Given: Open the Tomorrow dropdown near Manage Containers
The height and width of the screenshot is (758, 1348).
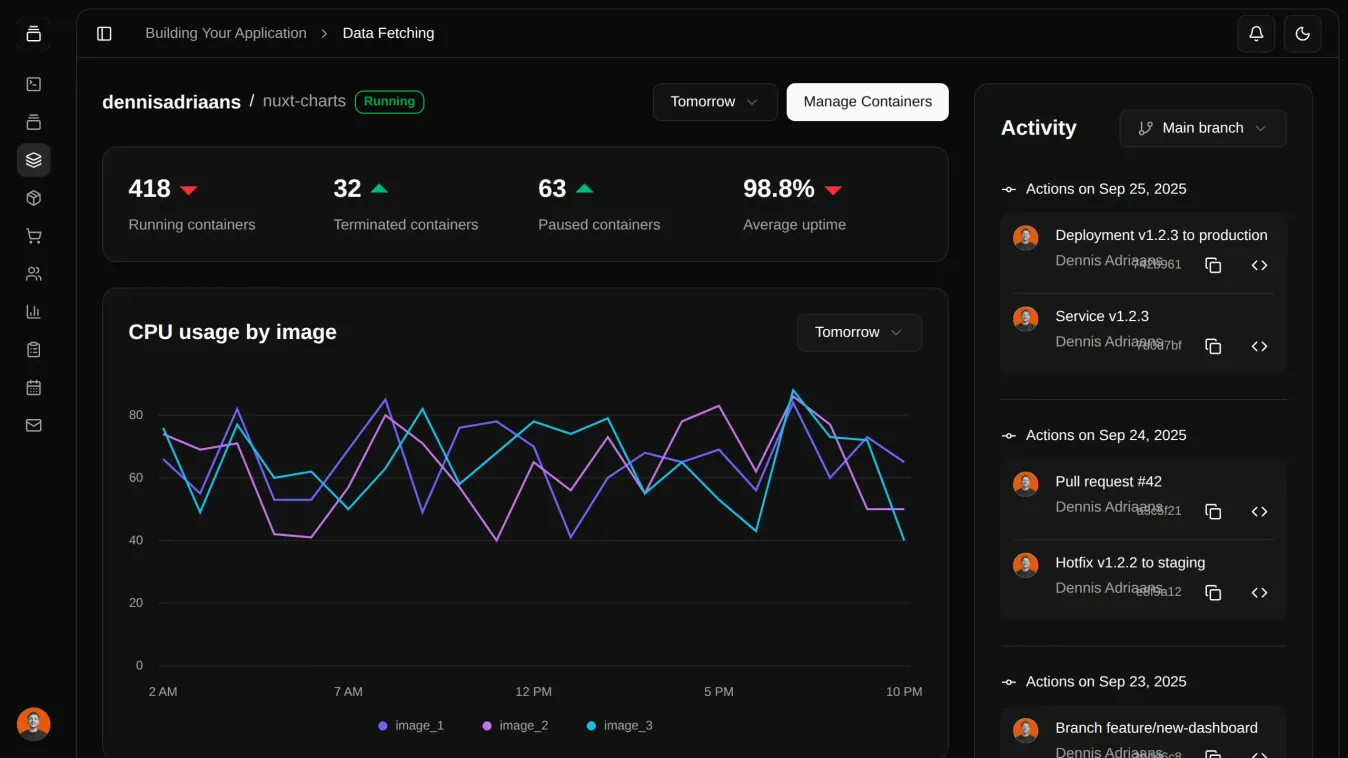Looking at the screenshot, I should 715,101.
